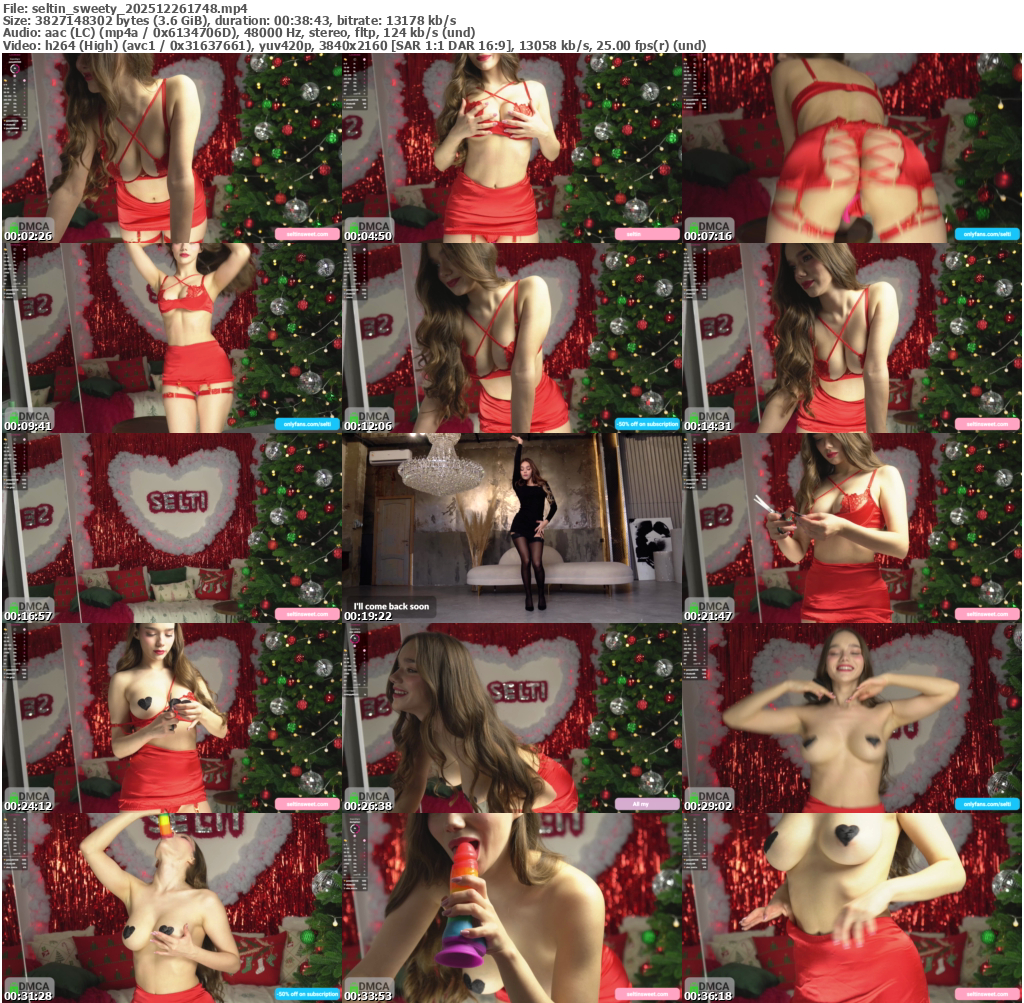
Task: Open the thumbnail stamped 00:14:31
Action: pos(852,338)
